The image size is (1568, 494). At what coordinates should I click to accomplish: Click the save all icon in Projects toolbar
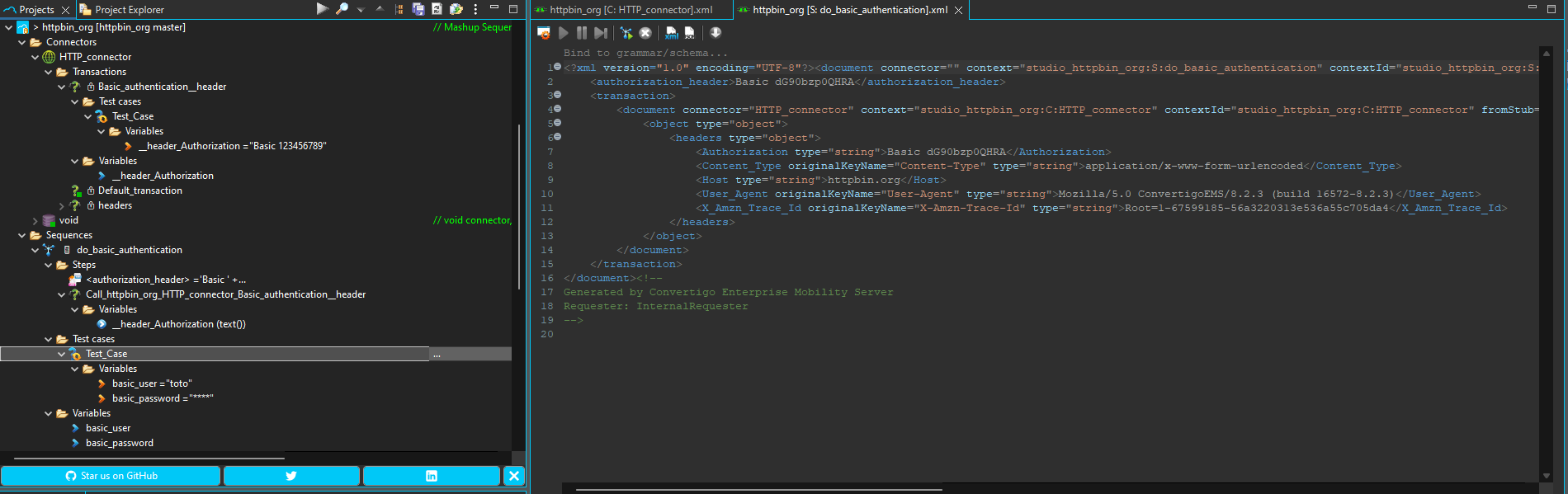click(418, 9)
